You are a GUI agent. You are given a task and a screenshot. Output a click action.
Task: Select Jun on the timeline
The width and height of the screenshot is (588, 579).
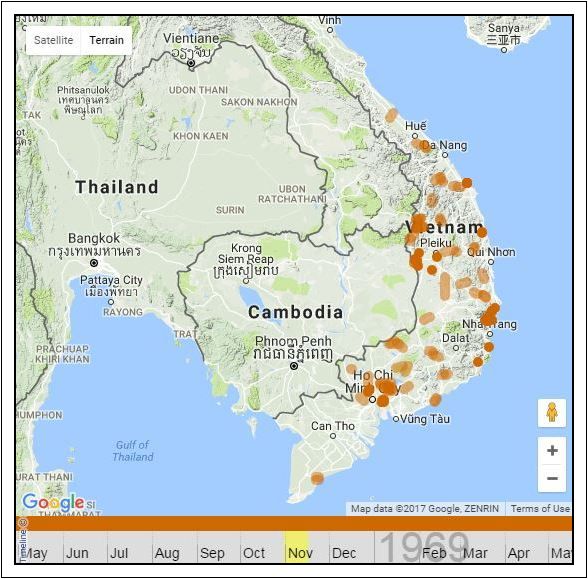pos(77,553)
